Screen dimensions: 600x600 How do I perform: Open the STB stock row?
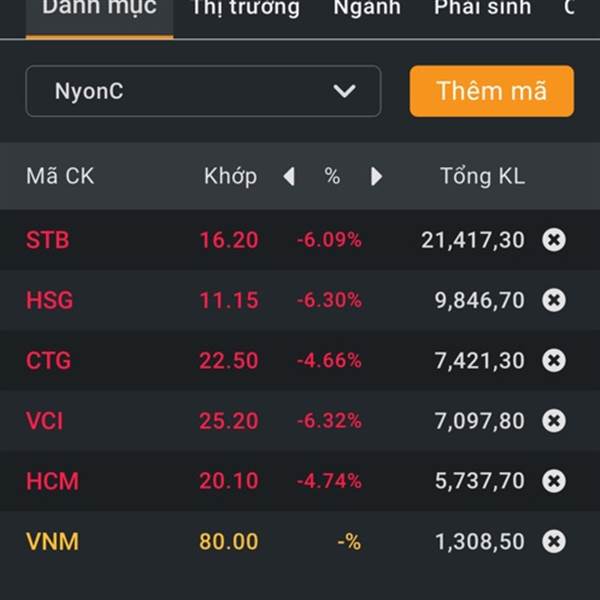[x=300, y=240]
